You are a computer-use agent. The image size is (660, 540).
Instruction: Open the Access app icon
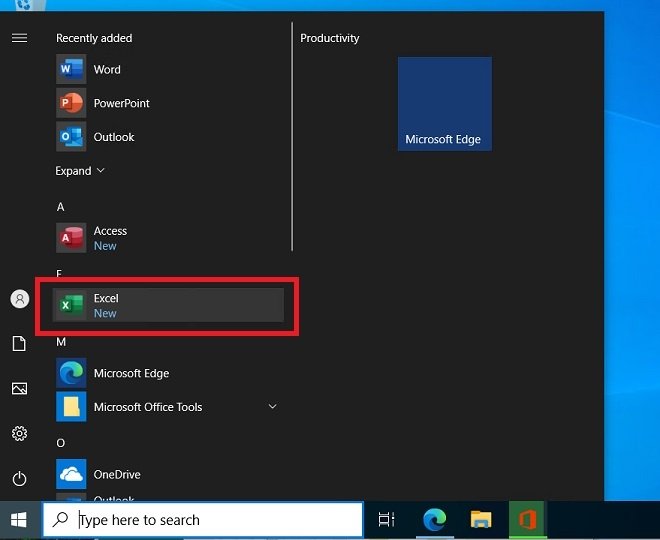click(x=71, y=238)
